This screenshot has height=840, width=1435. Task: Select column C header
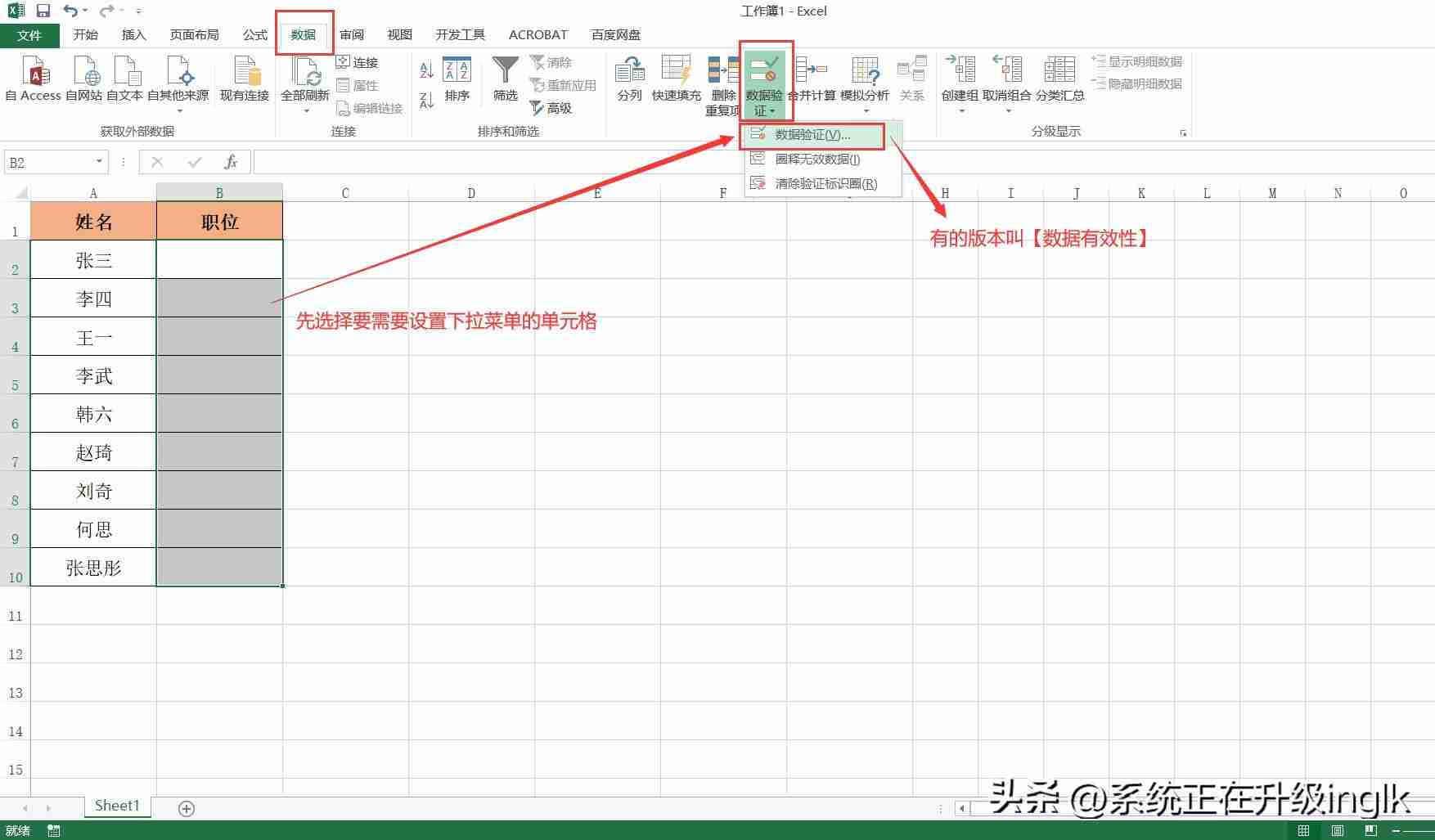point(345,193)
